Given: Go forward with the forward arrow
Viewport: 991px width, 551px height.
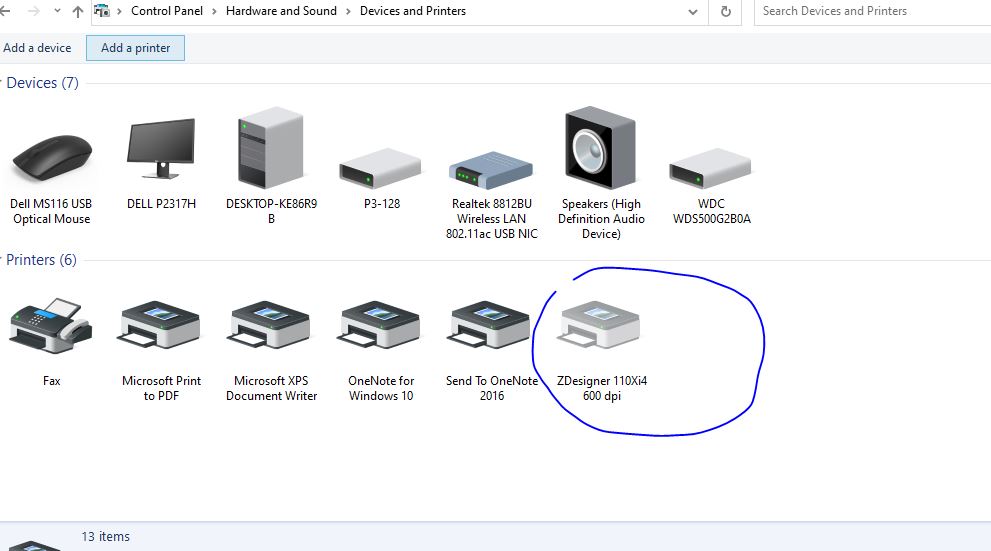Looking at the screenshot, I should (34, 11).
